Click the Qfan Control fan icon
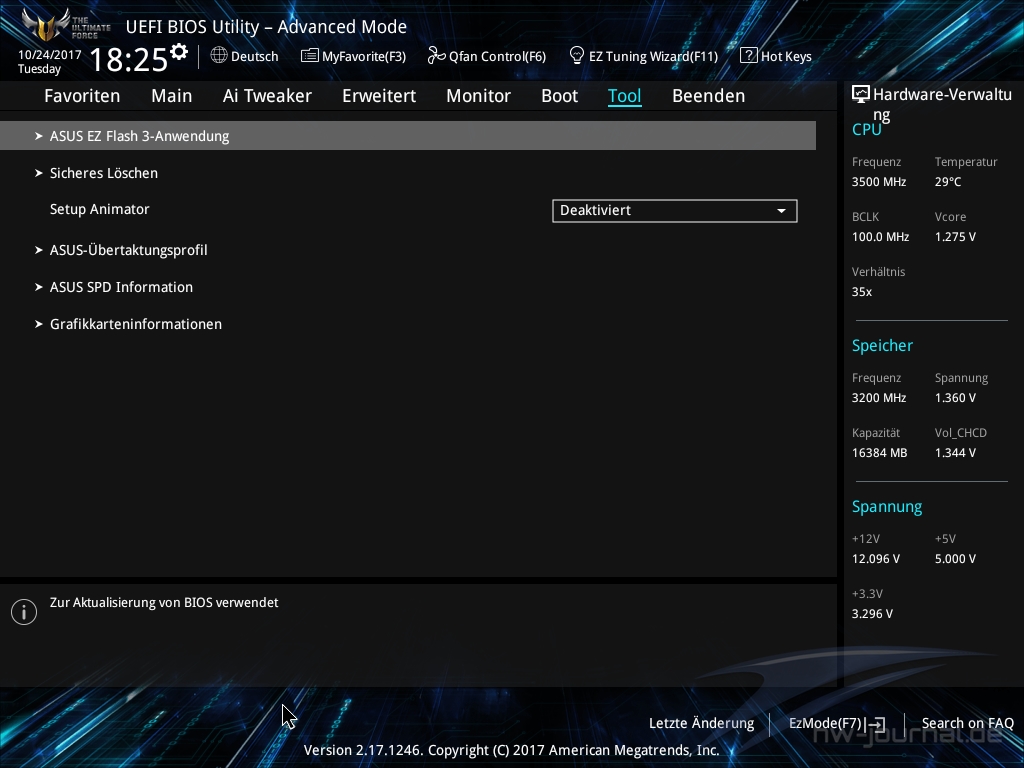The height and width of the screenshot is (768, 1024). [436, 56]
